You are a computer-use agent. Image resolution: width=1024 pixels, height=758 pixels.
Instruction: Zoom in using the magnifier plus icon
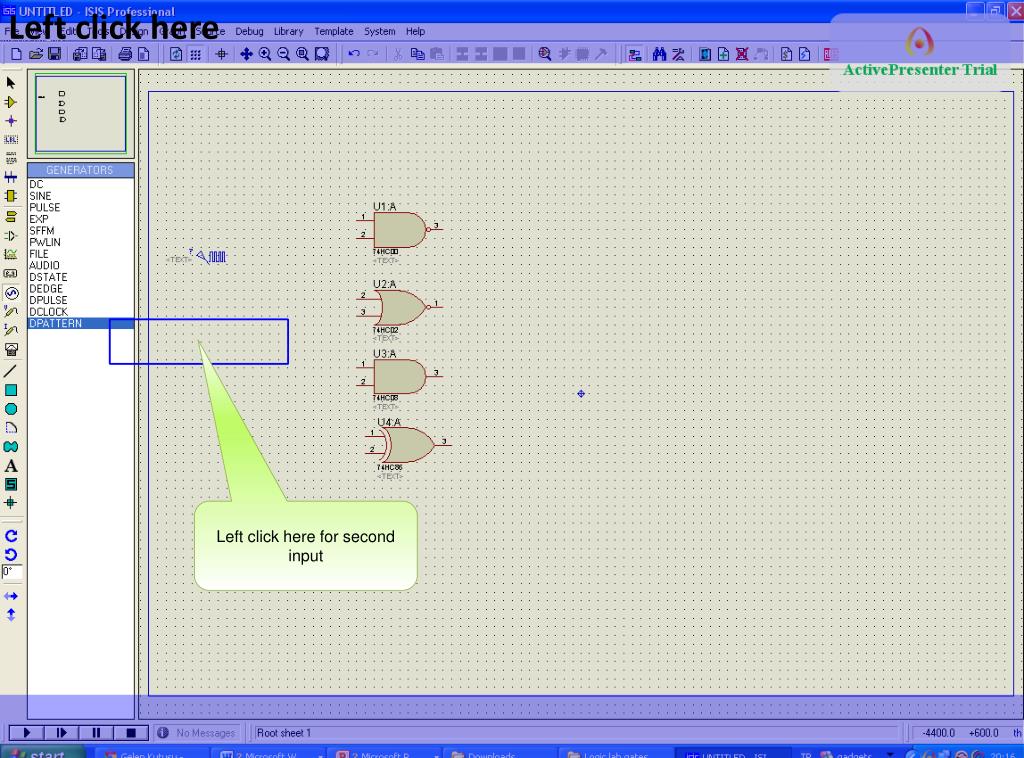[265, 54]
